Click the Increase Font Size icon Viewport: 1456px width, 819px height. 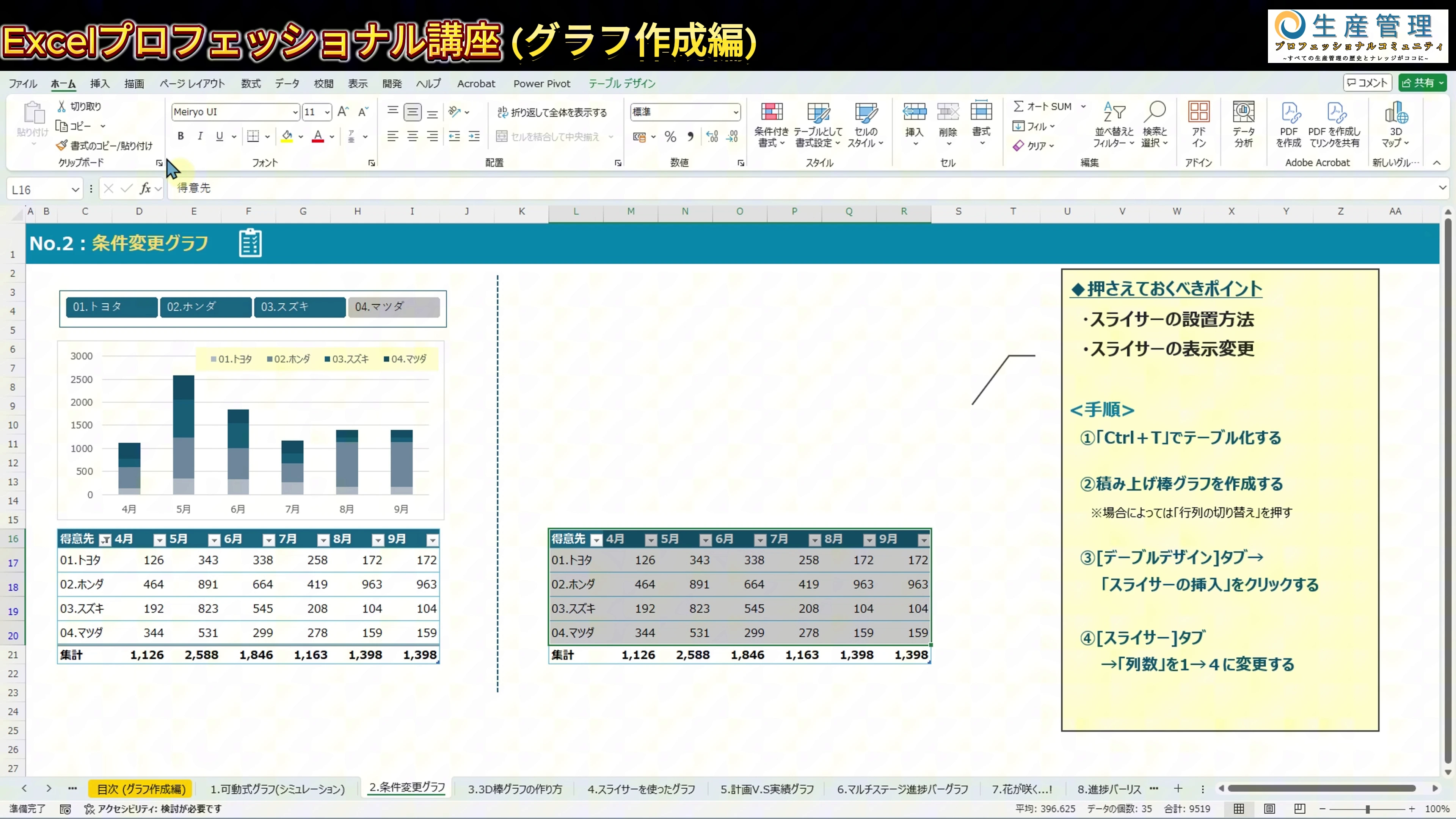(x=343, y=111)
